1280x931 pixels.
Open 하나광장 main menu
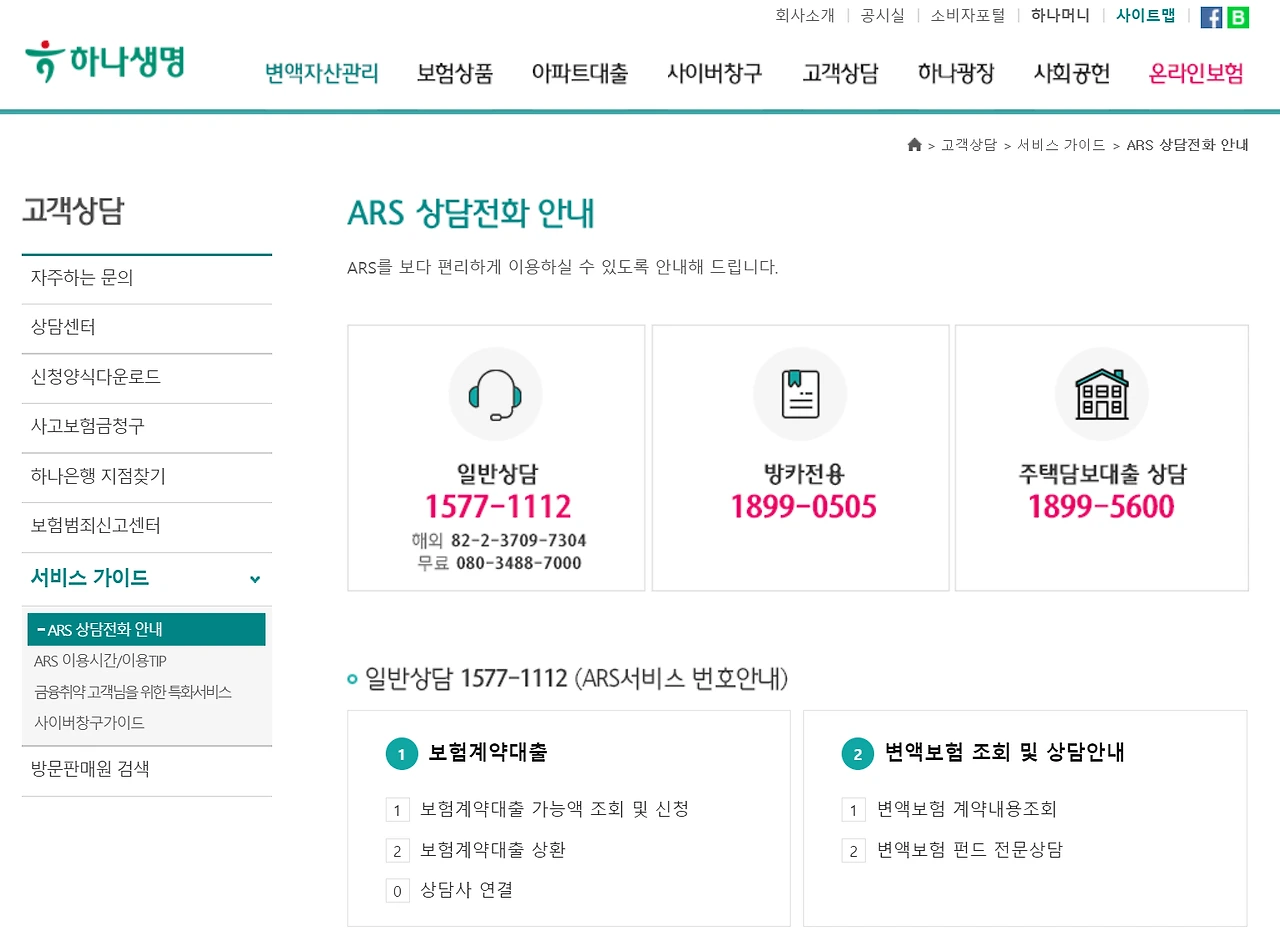coord(956,73)
